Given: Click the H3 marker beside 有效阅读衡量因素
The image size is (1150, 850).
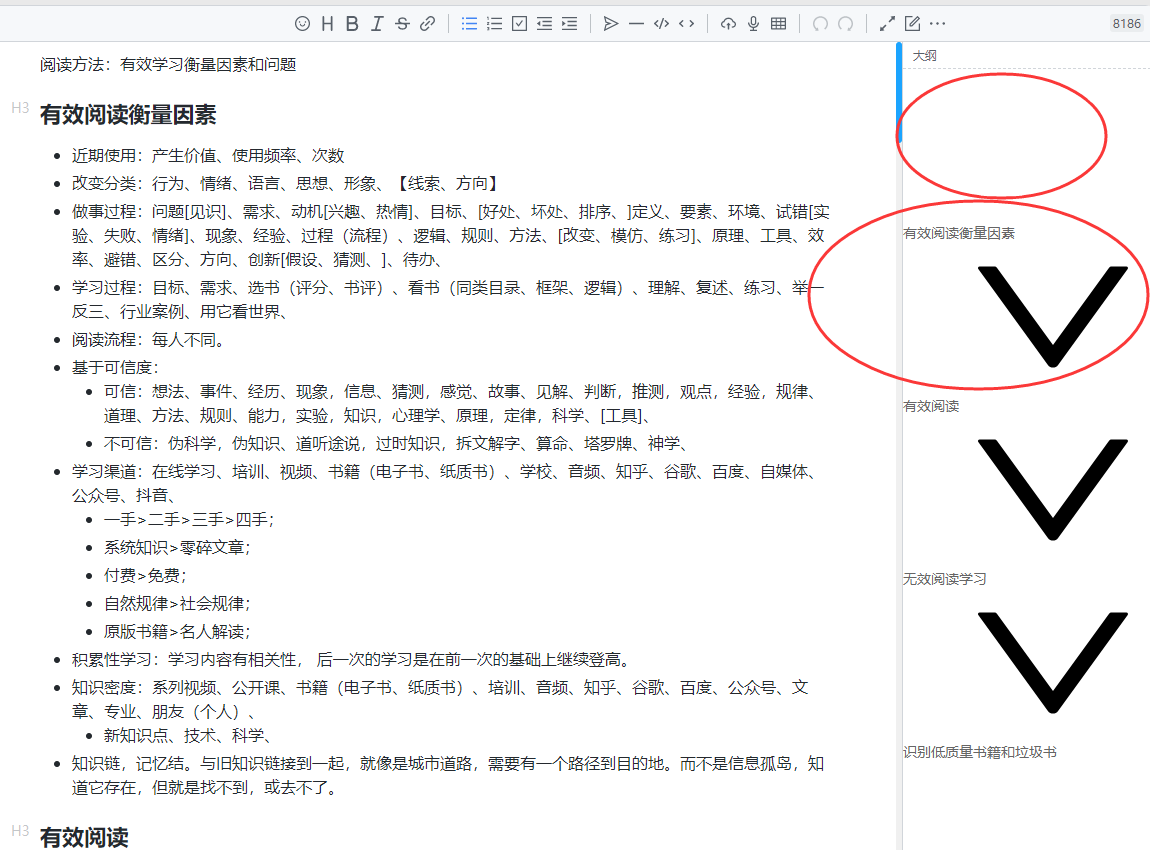Looking at the screenshot, I should pos(20,109).
